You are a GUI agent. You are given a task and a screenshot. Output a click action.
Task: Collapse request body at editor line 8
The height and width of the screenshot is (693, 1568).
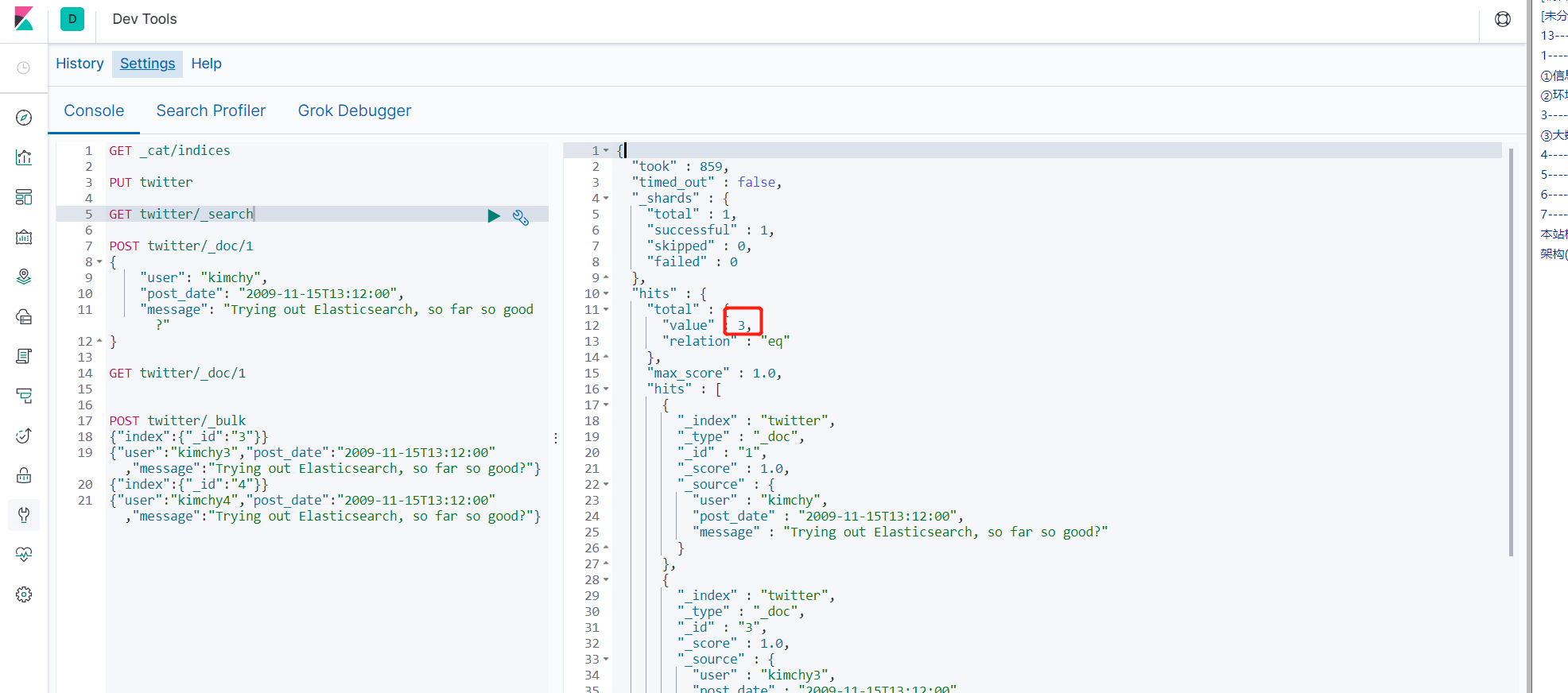[x=99, y=261]
